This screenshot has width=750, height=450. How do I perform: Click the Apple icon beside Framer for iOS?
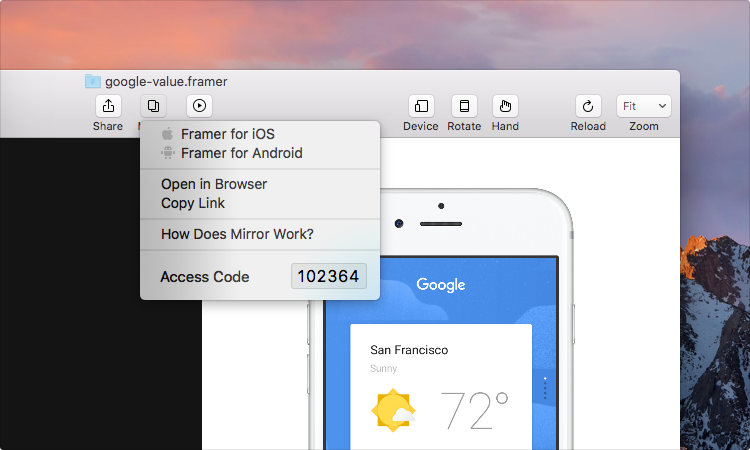point(167,134)
